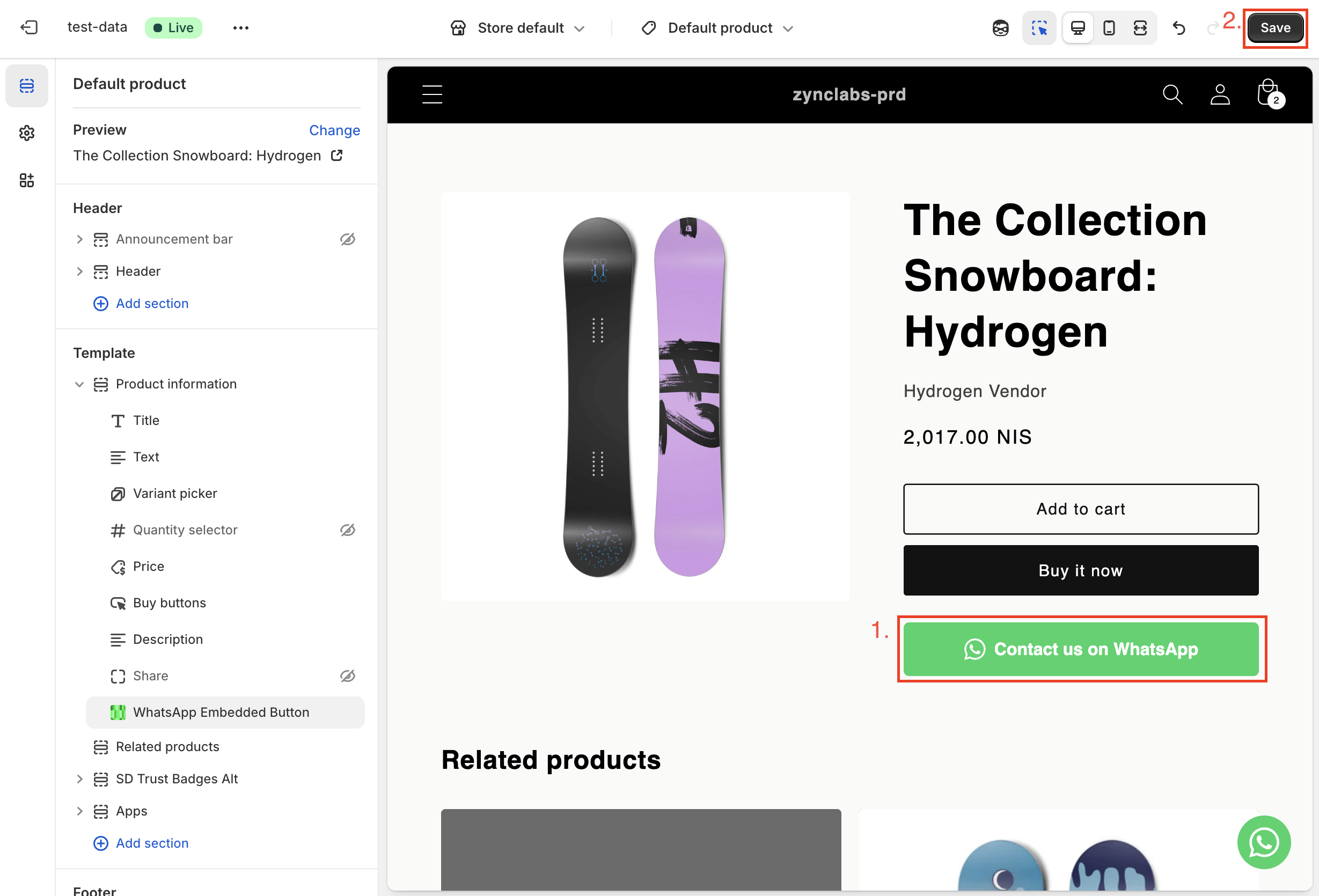Open the app embeds sidebar icon
This screenshot has height=896, width=1319.
[x=27, y=180]
